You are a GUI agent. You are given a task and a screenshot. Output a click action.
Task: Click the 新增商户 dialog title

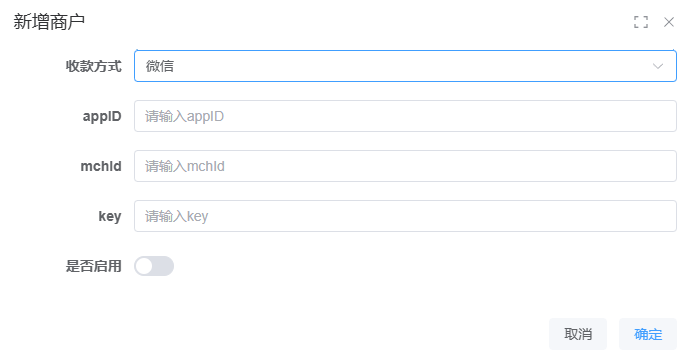[49, 22]
